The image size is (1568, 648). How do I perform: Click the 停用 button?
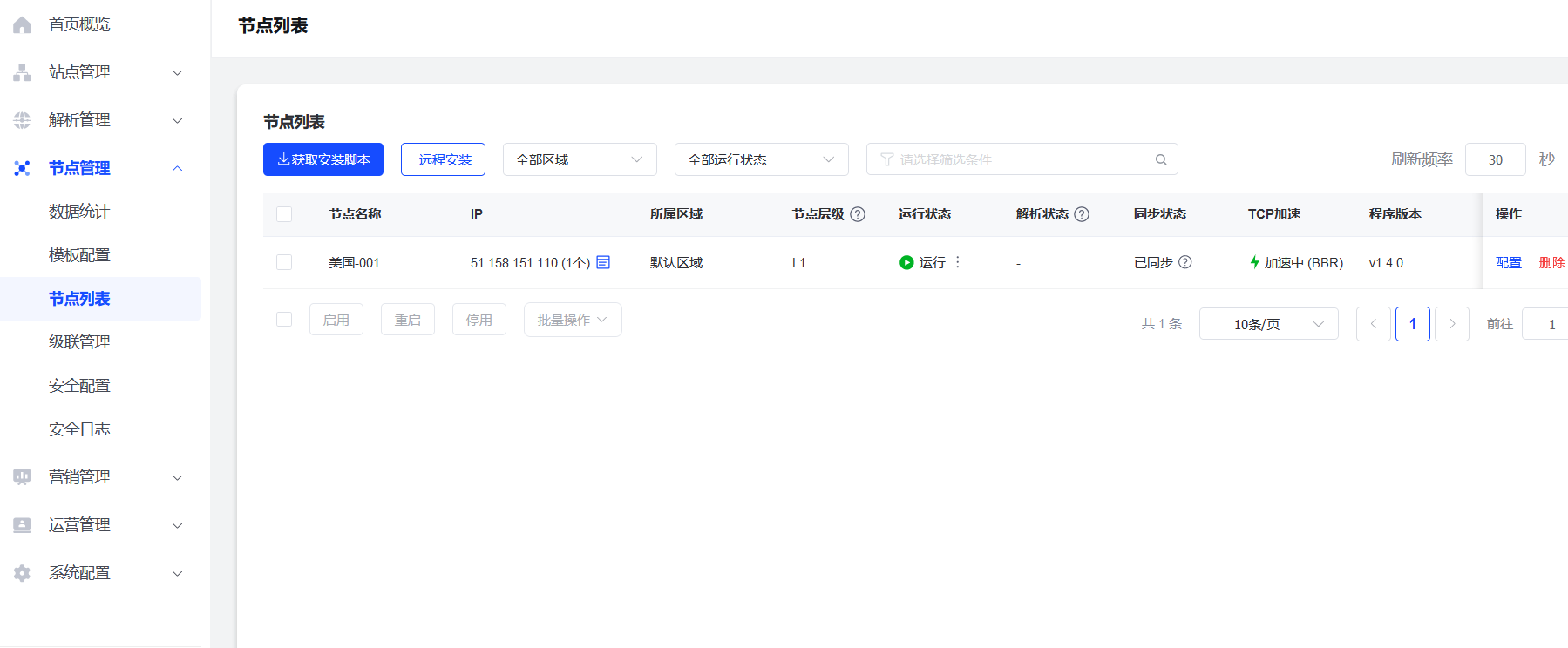click(479, 320)
